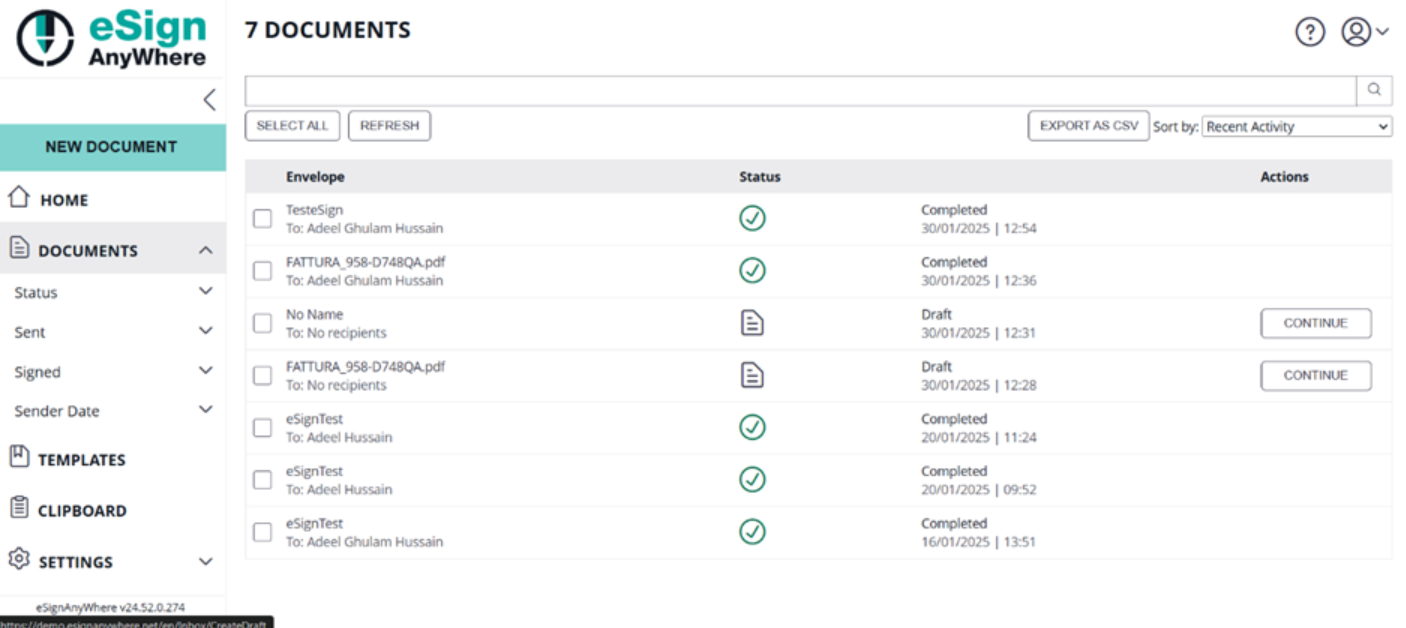Click the Templates bookmark icon in sidebar
Screen dimensions: 1406x628
point(19,458)
